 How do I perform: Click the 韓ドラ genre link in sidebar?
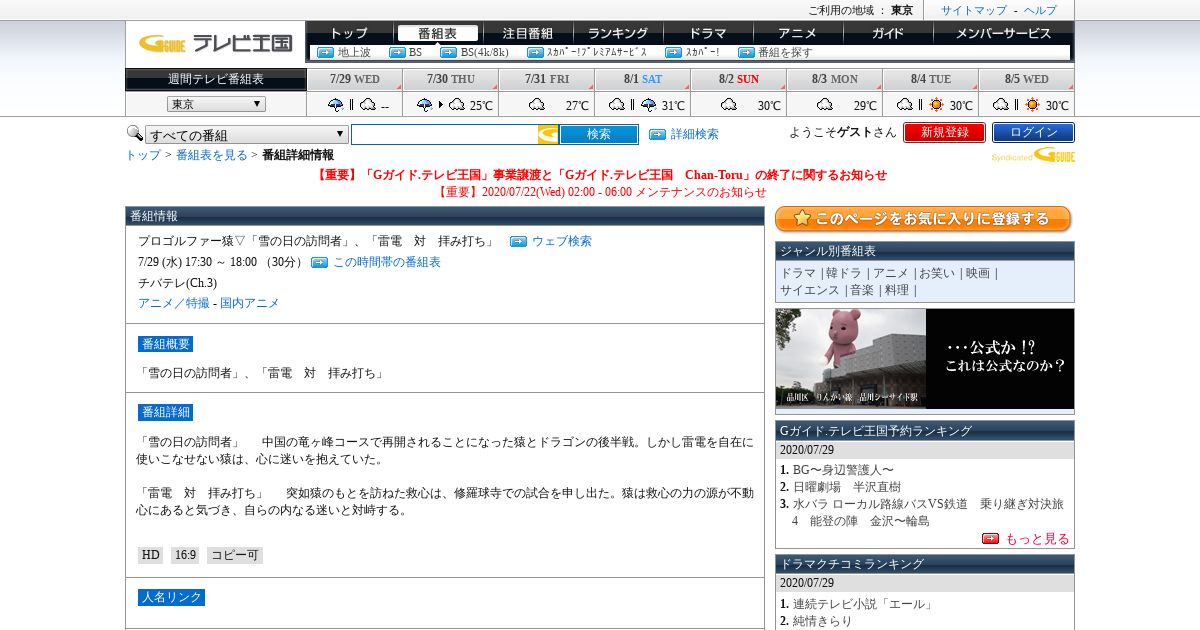844,273
